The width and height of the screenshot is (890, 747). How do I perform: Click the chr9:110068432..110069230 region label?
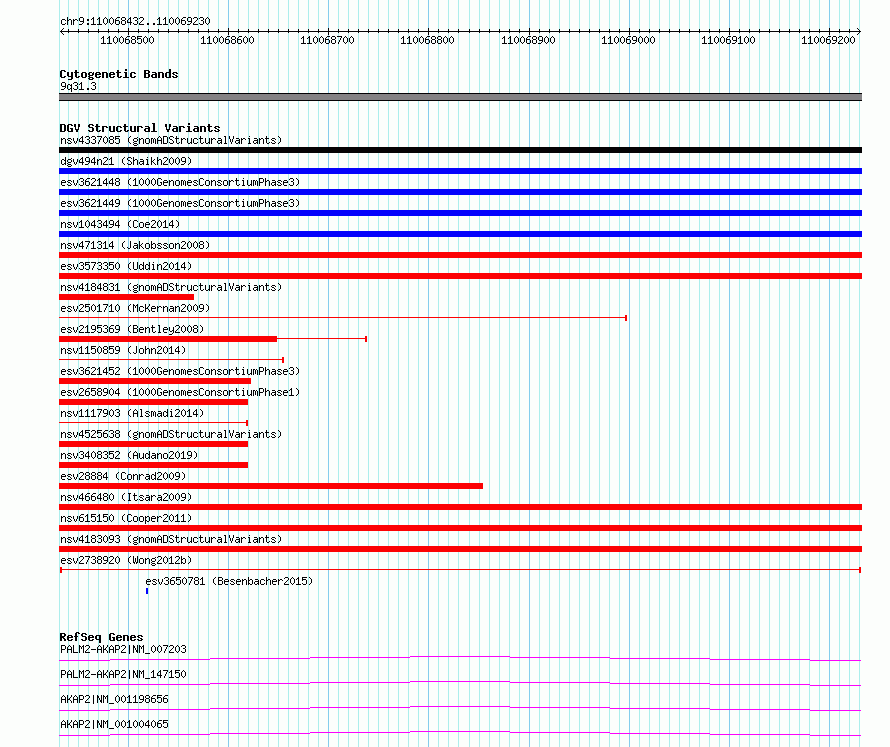pyautogui.click(x=135, y=22)
